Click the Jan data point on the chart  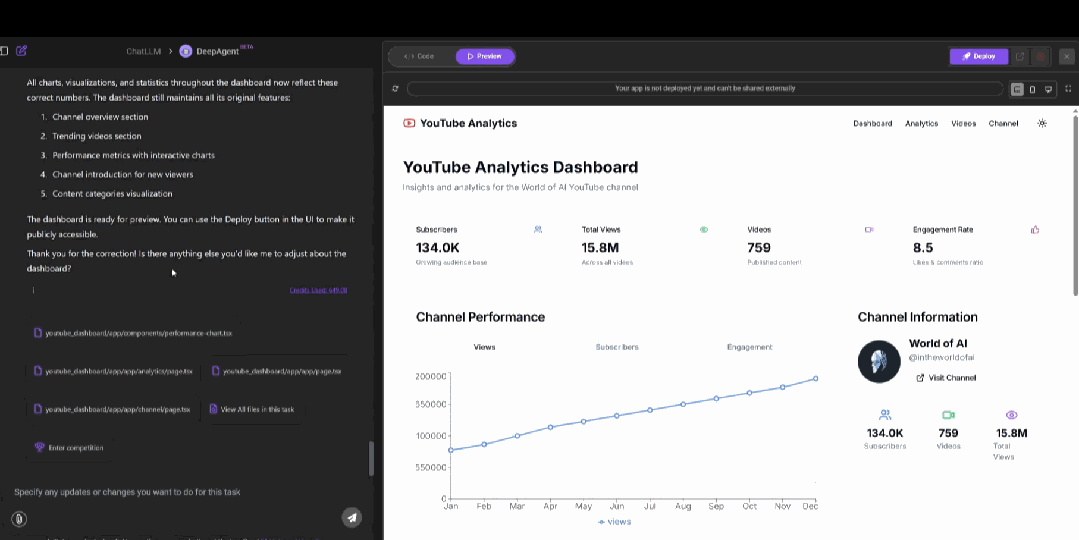[451, 451]
